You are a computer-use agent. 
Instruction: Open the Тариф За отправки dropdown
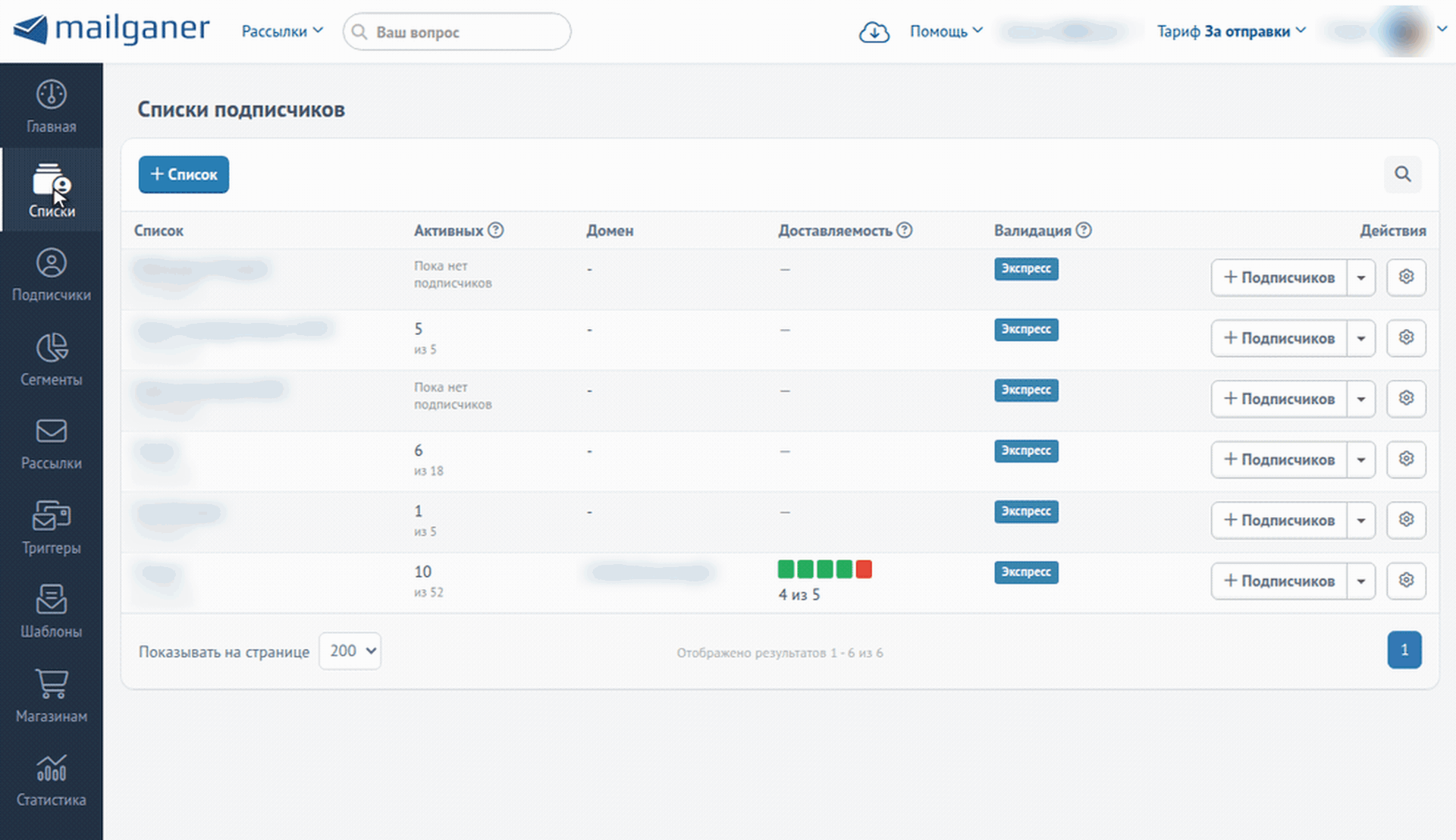pyautogui.click(x=1232, y=31)
